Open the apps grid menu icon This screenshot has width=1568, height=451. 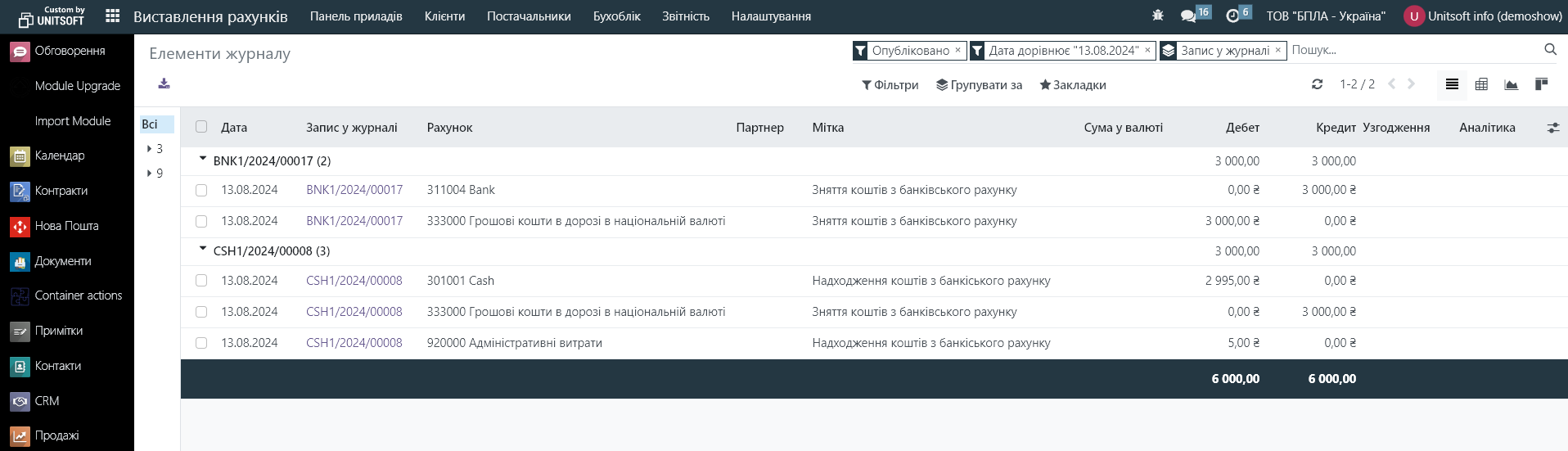113,16
